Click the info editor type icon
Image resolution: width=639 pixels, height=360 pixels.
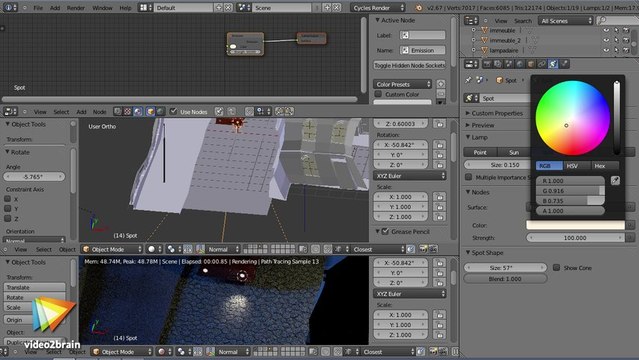click(x=10, y=7)
